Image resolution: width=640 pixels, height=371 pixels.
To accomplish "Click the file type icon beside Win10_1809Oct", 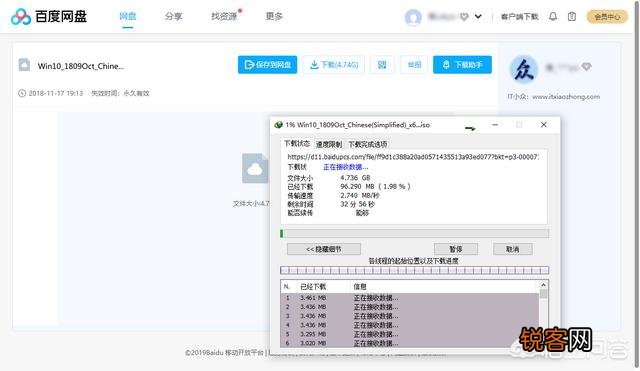I will coord(24,65).
